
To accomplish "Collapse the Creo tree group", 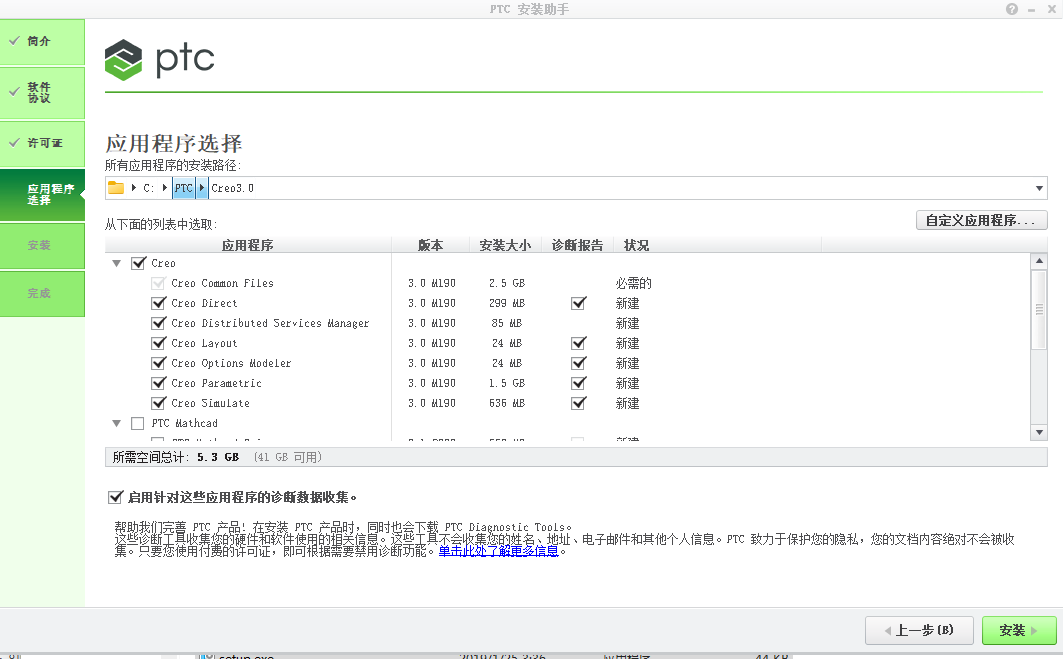I will point(117,263).
